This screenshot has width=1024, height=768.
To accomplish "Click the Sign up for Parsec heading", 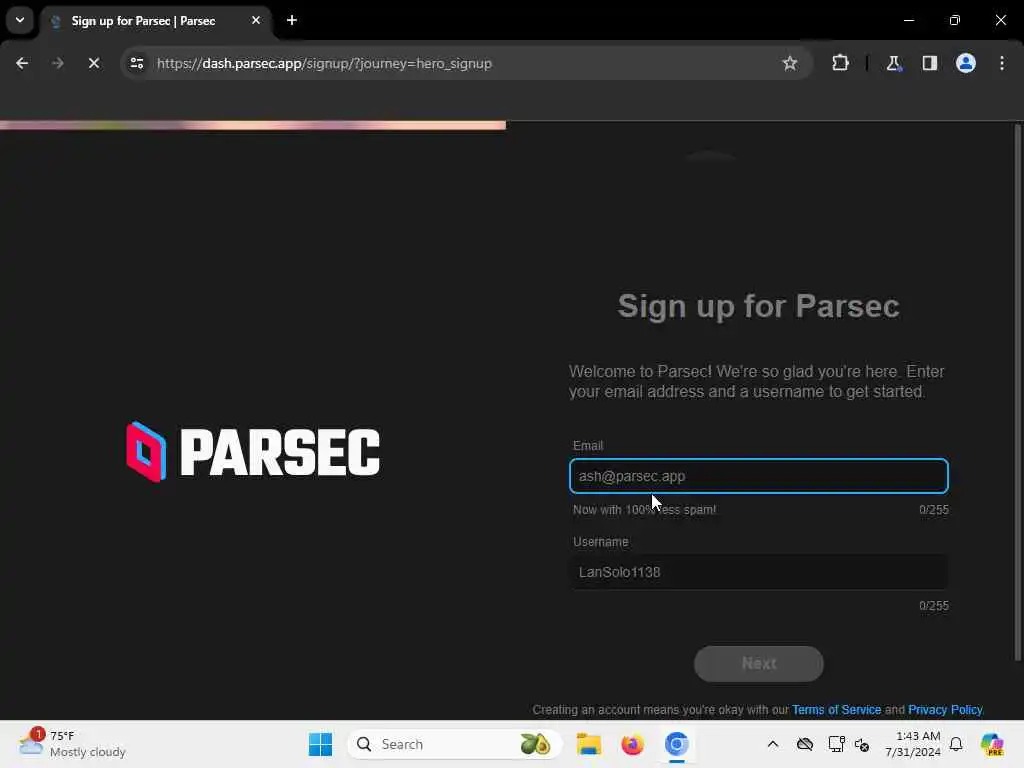I will pyautogui.click(x=758, y=306).
